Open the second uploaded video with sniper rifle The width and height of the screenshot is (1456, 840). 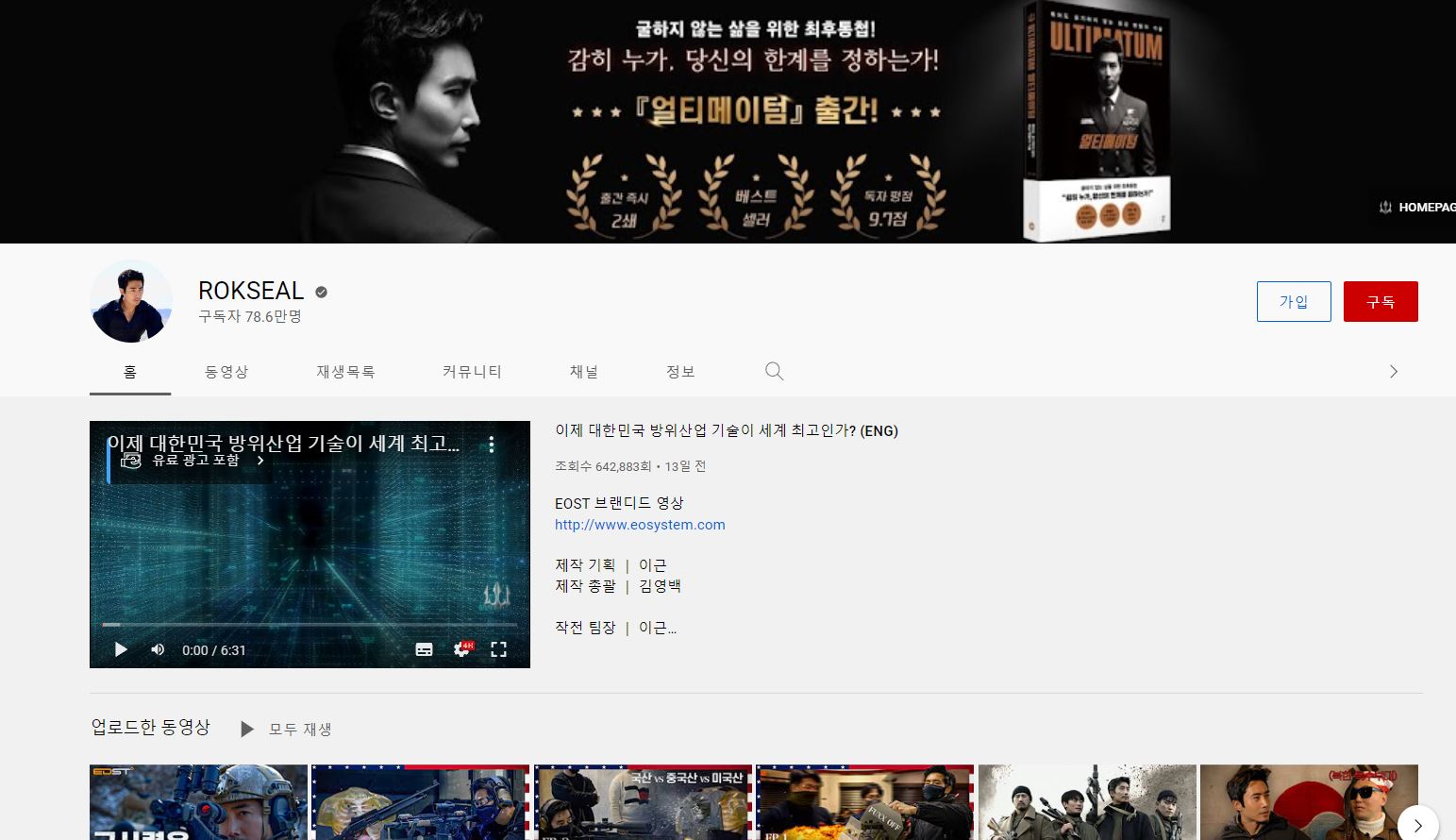point(421,802)
